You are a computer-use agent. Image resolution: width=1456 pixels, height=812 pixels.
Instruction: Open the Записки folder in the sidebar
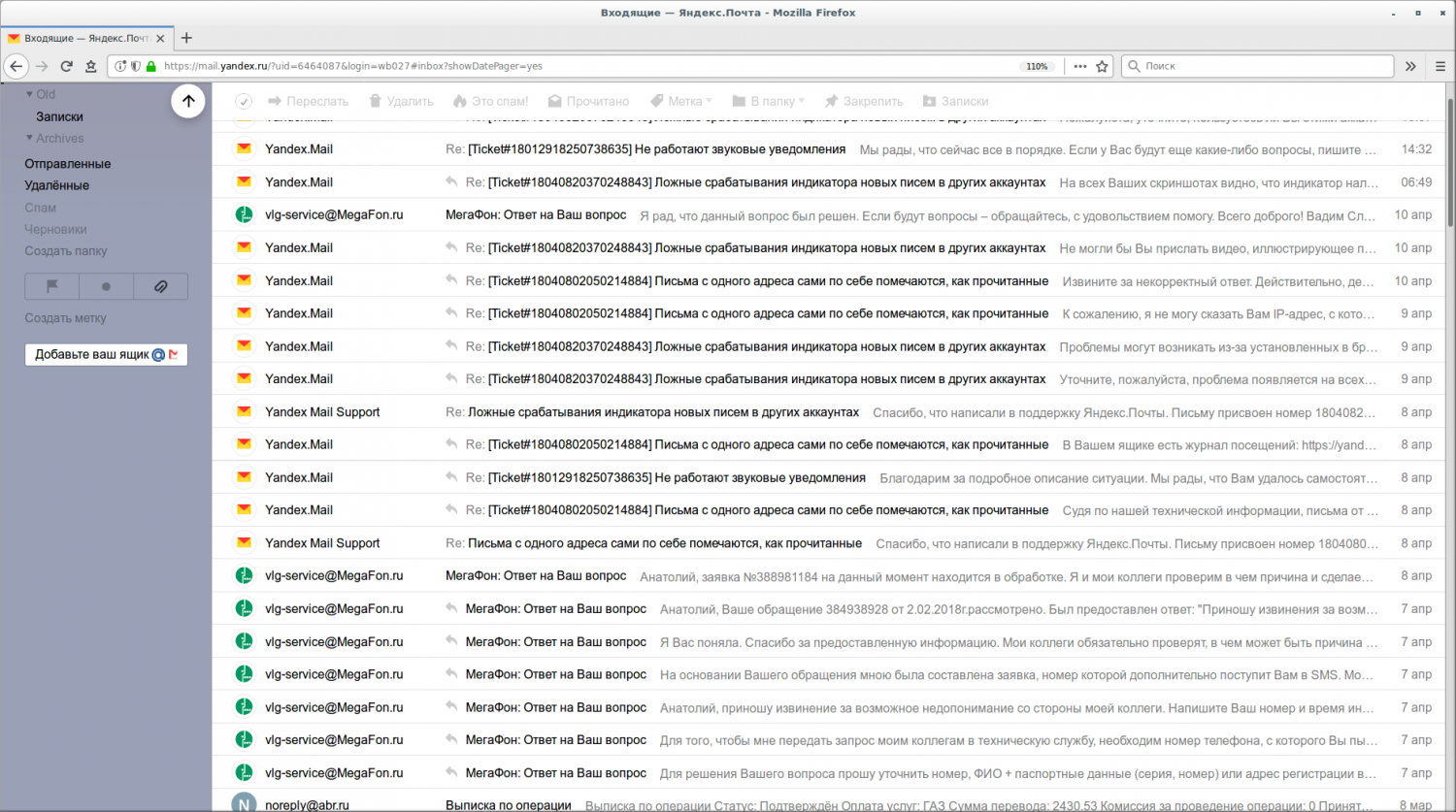tap(59, 116)
